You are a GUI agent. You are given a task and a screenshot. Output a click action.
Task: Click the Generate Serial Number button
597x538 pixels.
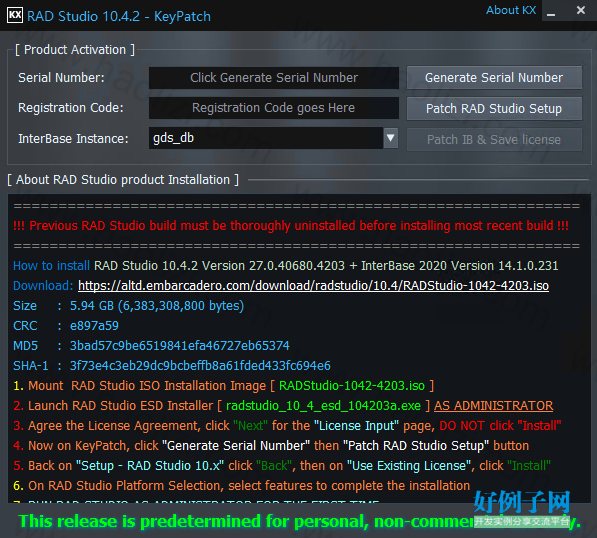pyautogui.click(x=494, y=78)
